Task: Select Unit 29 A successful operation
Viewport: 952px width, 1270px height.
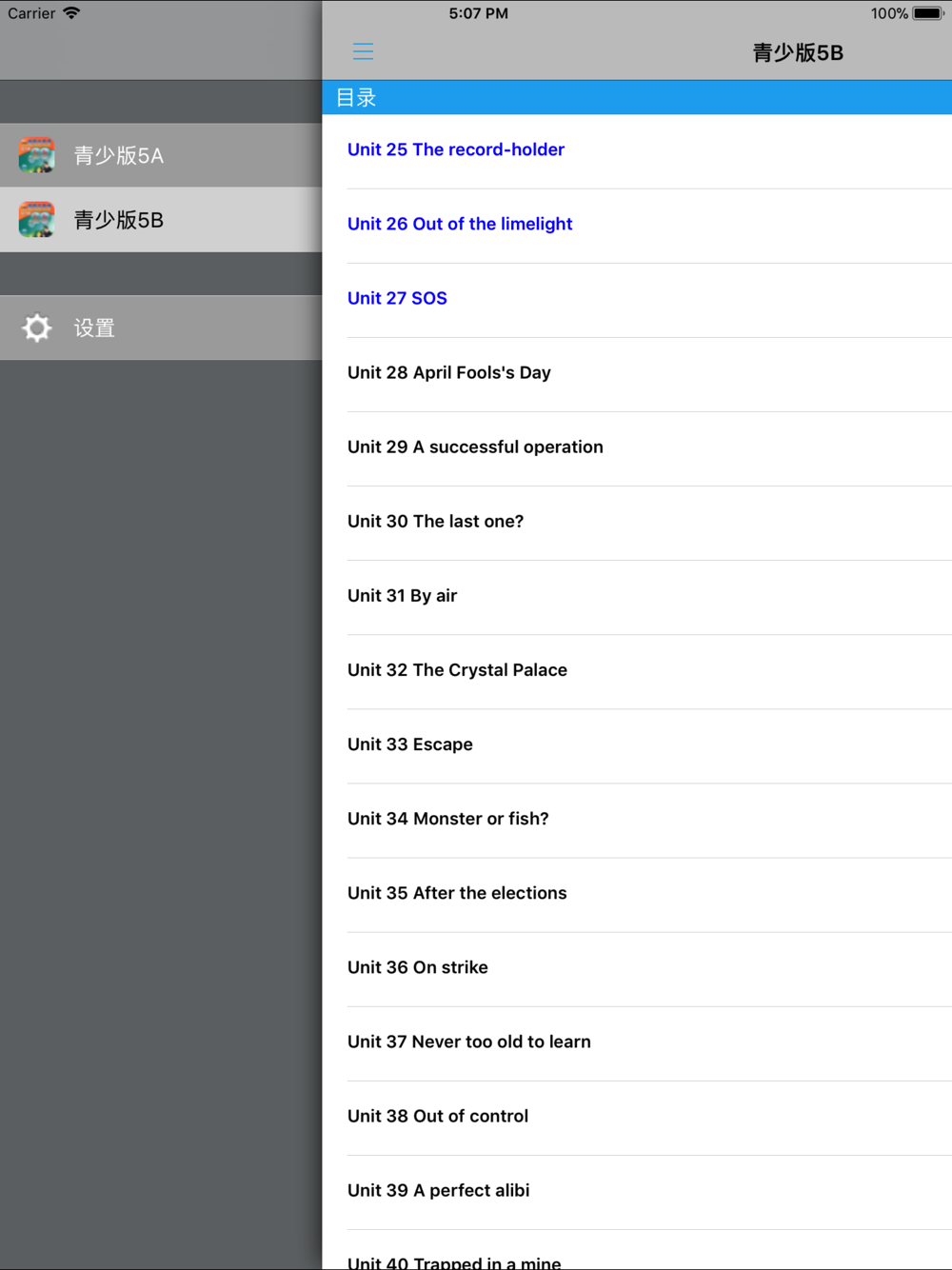Action: (475, 446)
